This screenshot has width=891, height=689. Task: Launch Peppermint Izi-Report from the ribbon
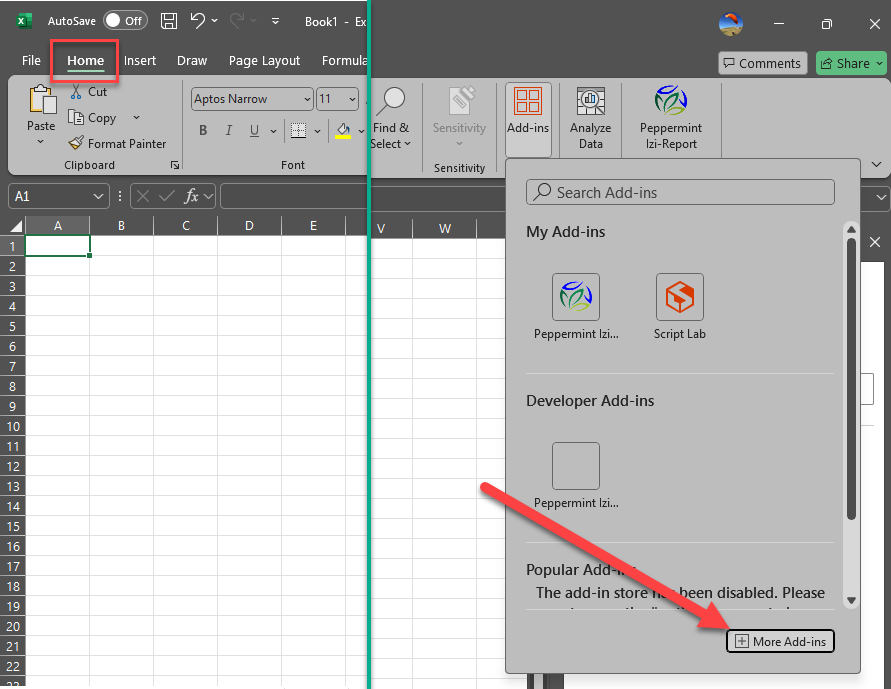[x=671, y=118]
